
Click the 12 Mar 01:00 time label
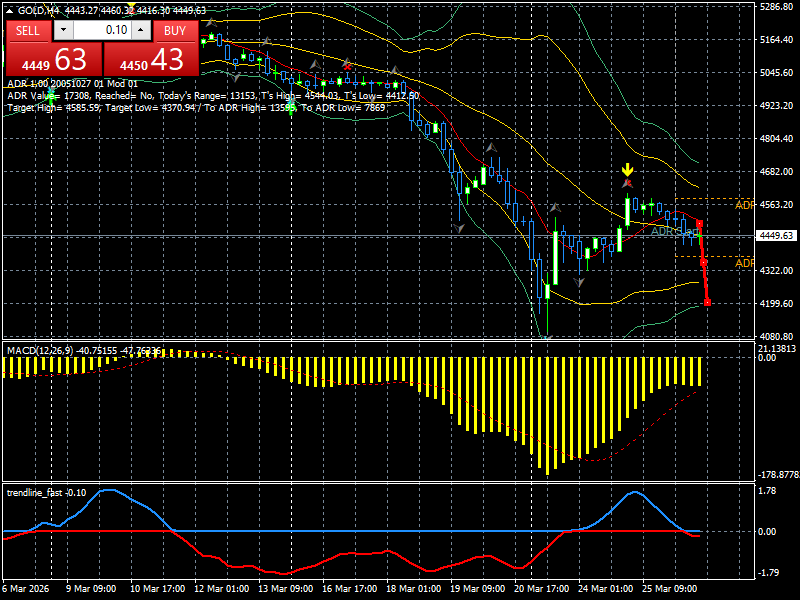tap(222, 589)
